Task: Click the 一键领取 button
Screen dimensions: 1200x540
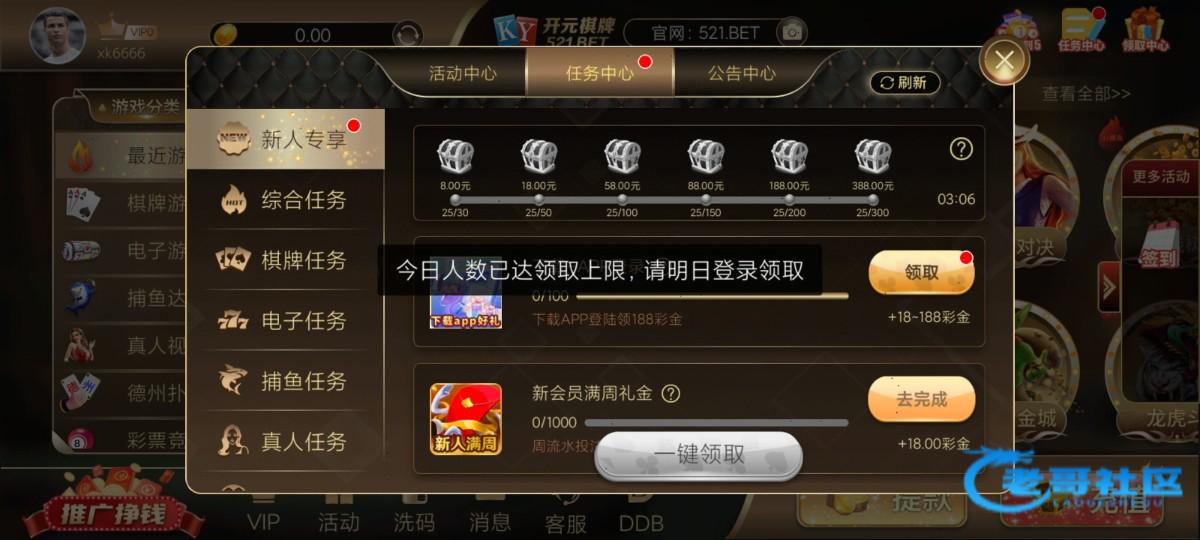Action: tap(699, 455)
